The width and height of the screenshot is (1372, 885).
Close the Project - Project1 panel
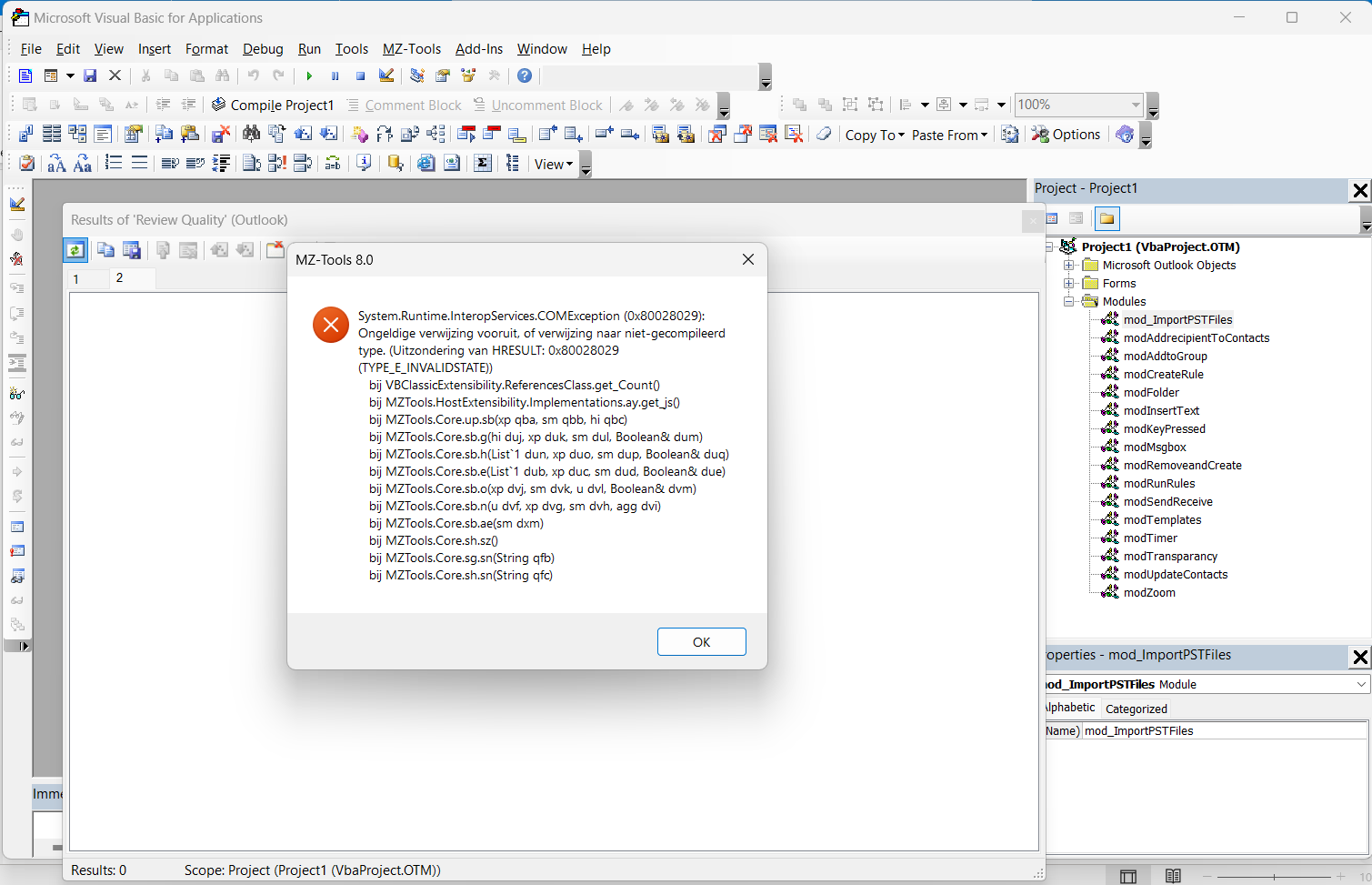coord(1360,190)
